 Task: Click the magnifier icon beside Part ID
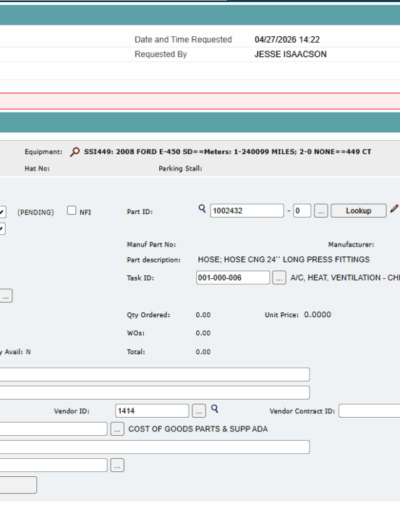tap(202, 209)
